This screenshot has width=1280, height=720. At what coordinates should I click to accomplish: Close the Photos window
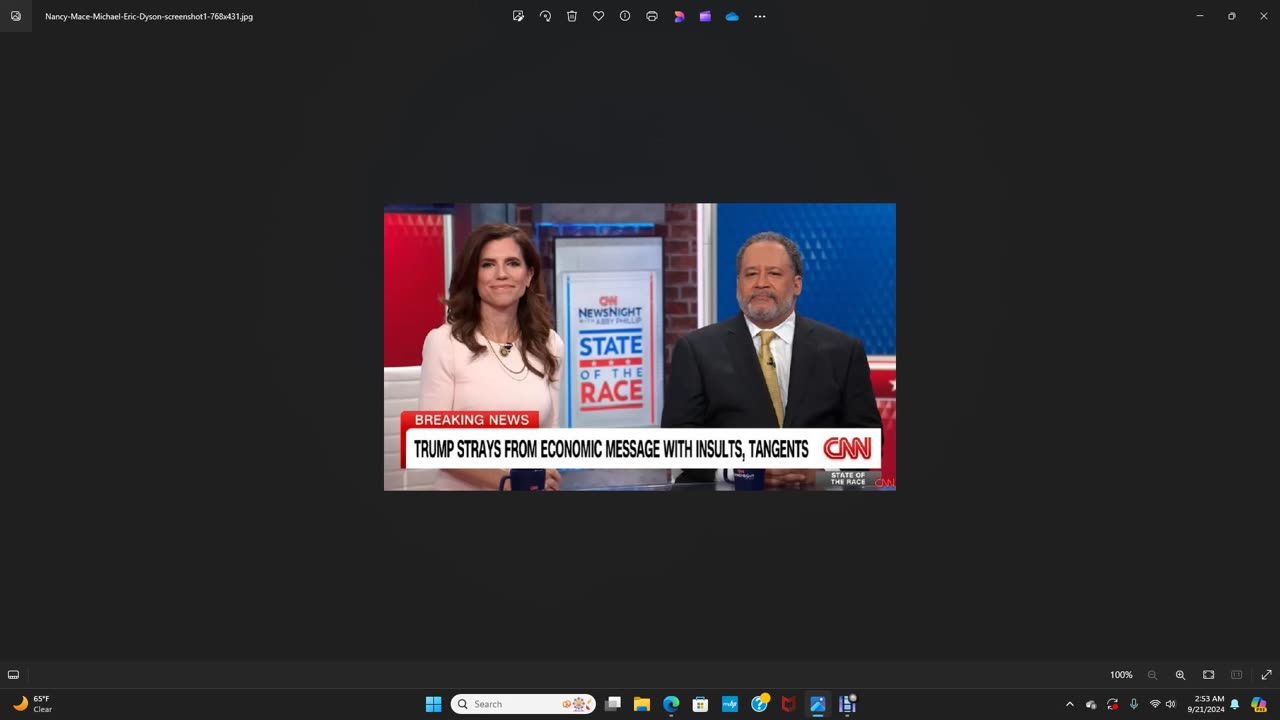click(1264, 16)
